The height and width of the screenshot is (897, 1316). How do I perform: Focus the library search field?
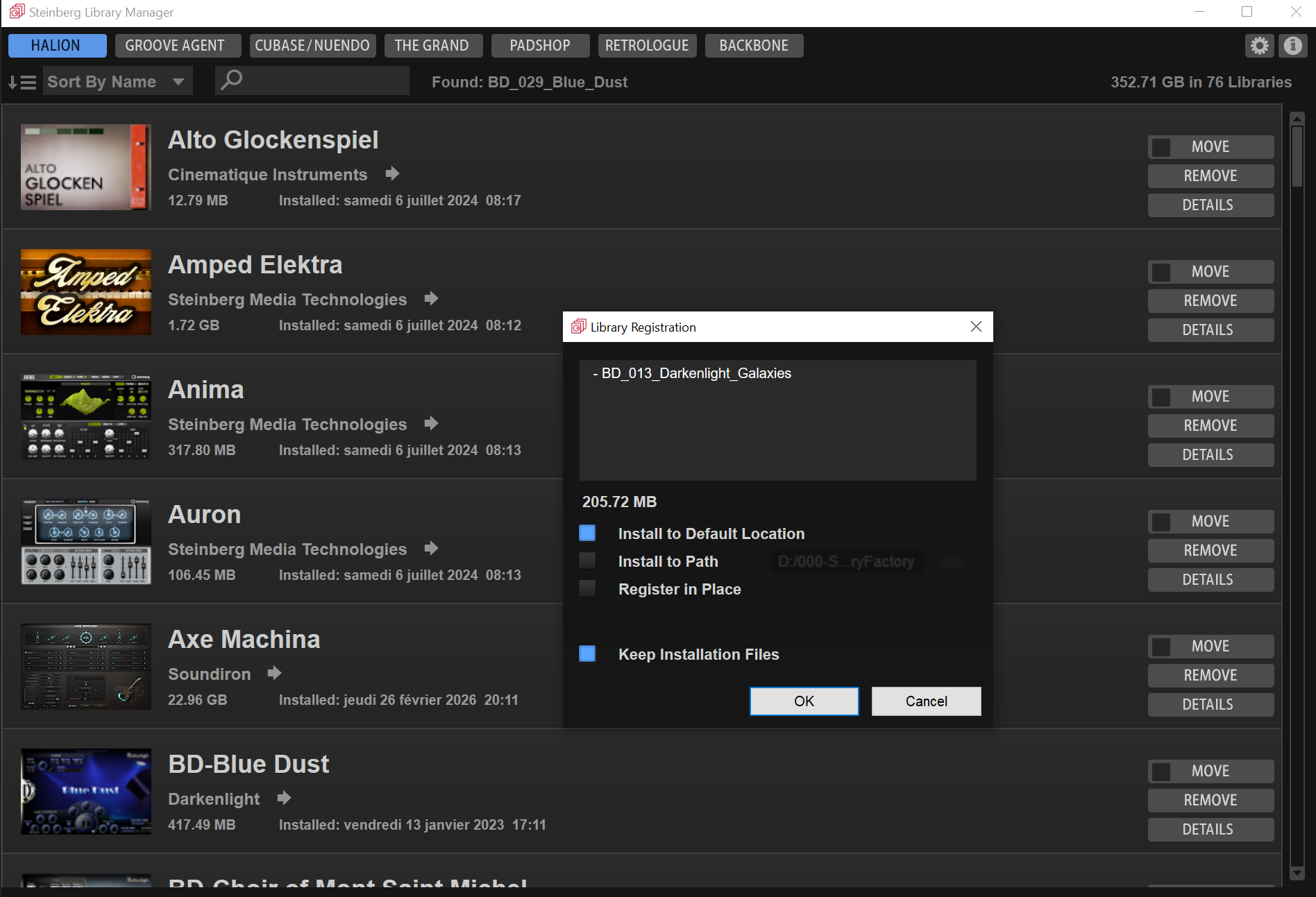pyautogui.click(x=312, y=80)
